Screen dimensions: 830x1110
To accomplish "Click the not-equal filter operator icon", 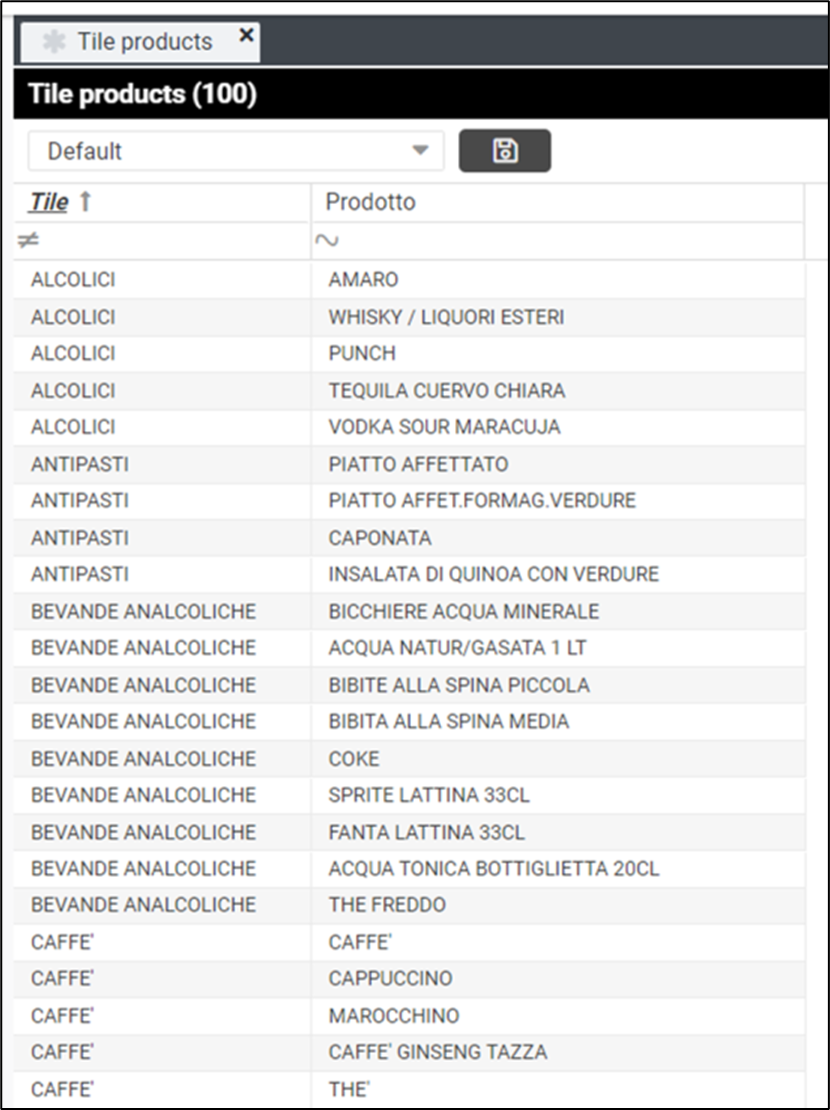I will point(27,240).
